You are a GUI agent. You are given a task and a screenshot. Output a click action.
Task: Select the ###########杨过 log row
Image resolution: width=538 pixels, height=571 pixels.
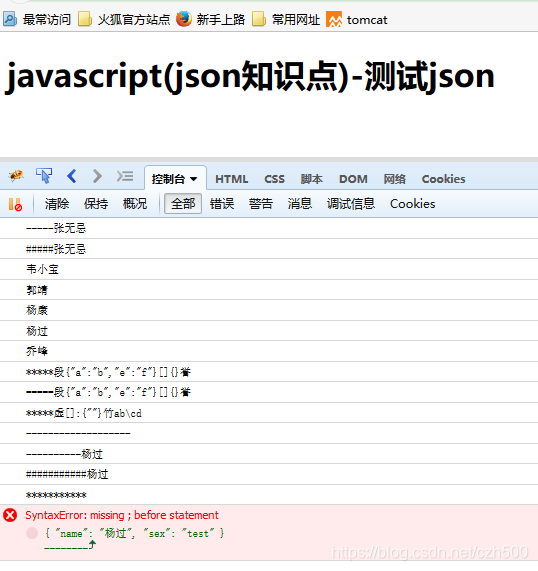pyautogui.click(x=269, y=474)
